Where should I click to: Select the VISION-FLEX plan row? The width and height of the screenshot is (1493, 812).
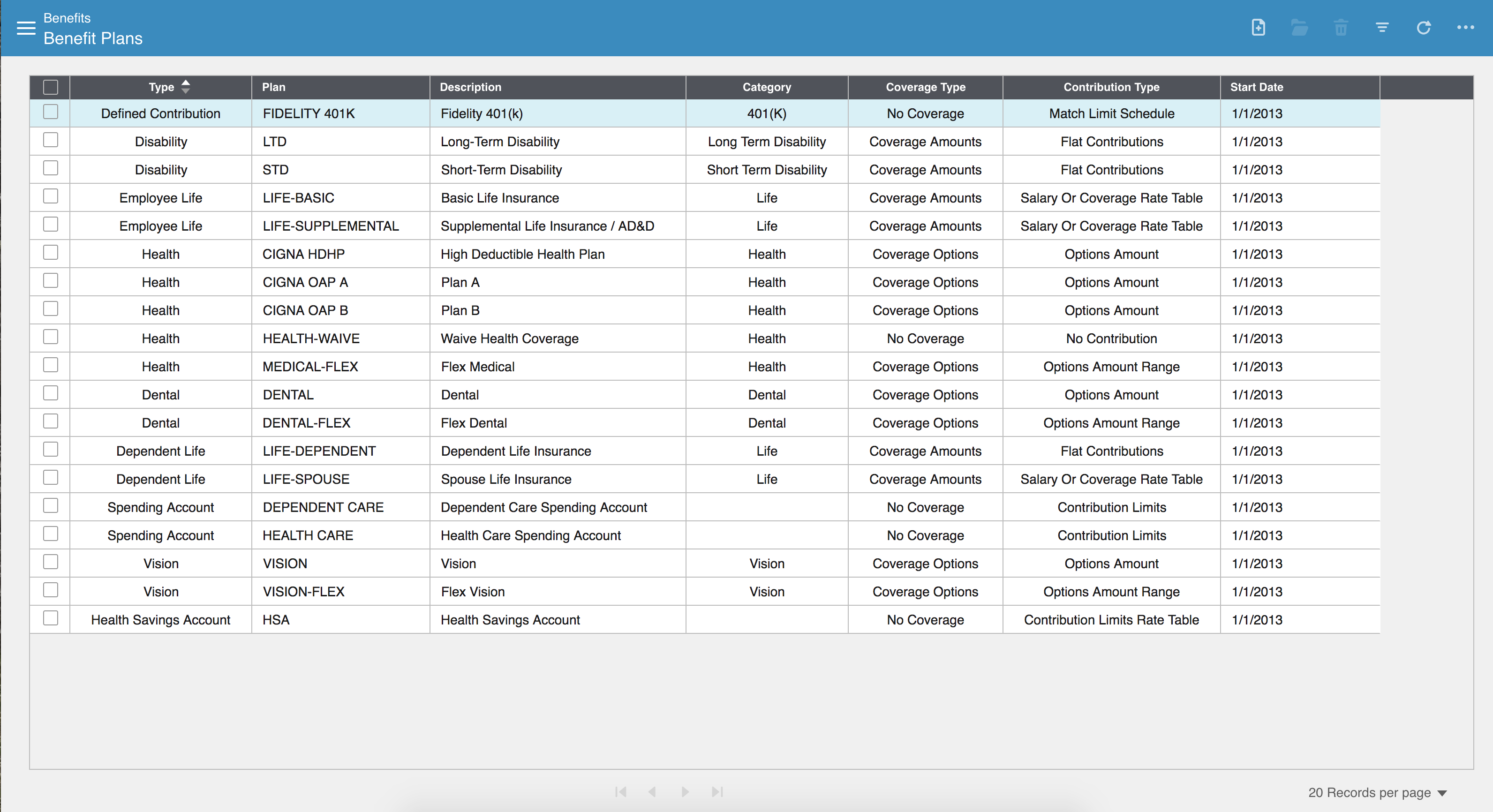pyautogui.click(x=303, y=592)
